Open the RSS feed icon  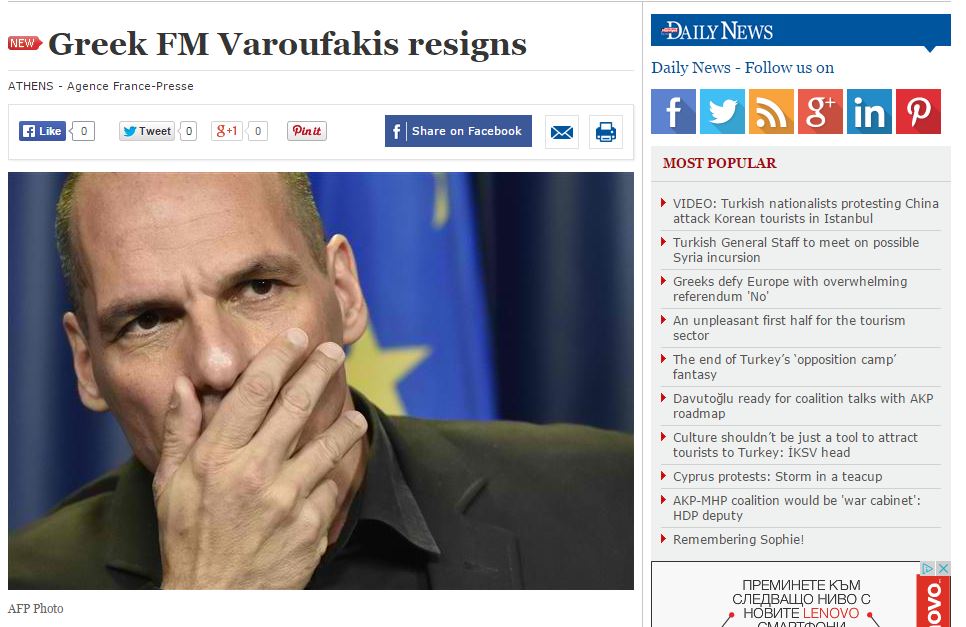[x=771, y=111]
